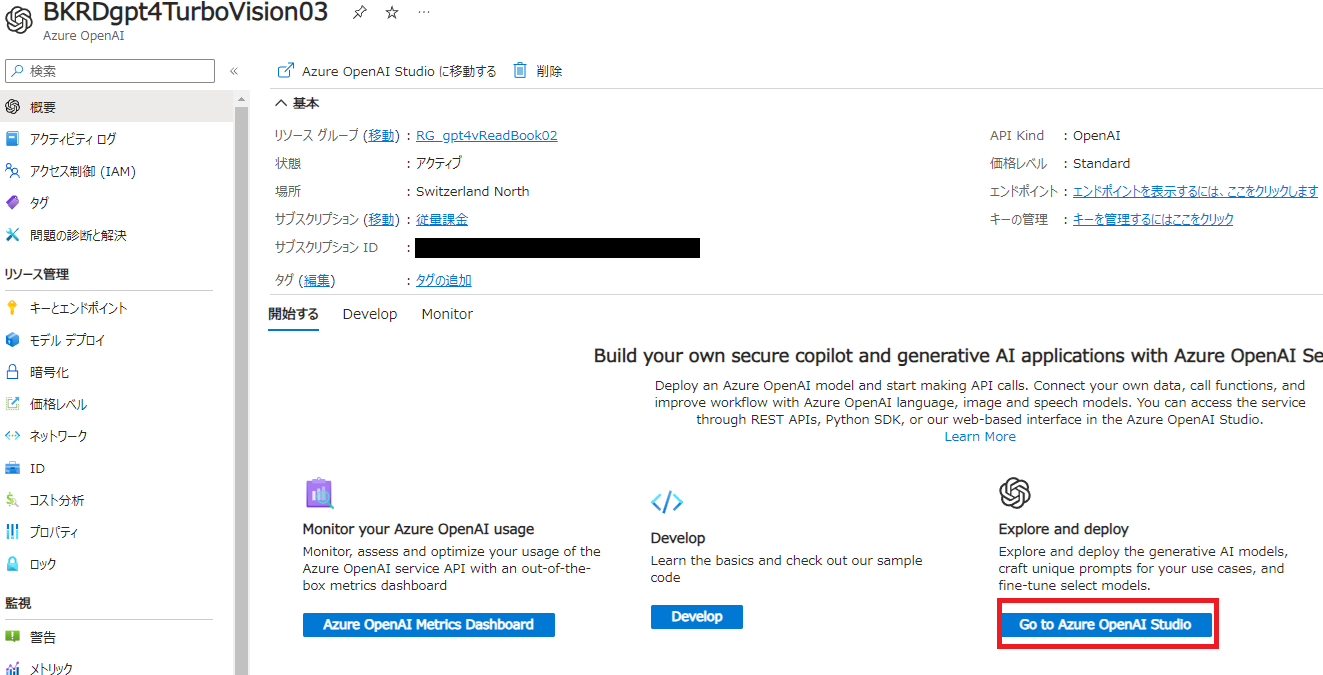Switch to the Develop tab

point(369,313)
